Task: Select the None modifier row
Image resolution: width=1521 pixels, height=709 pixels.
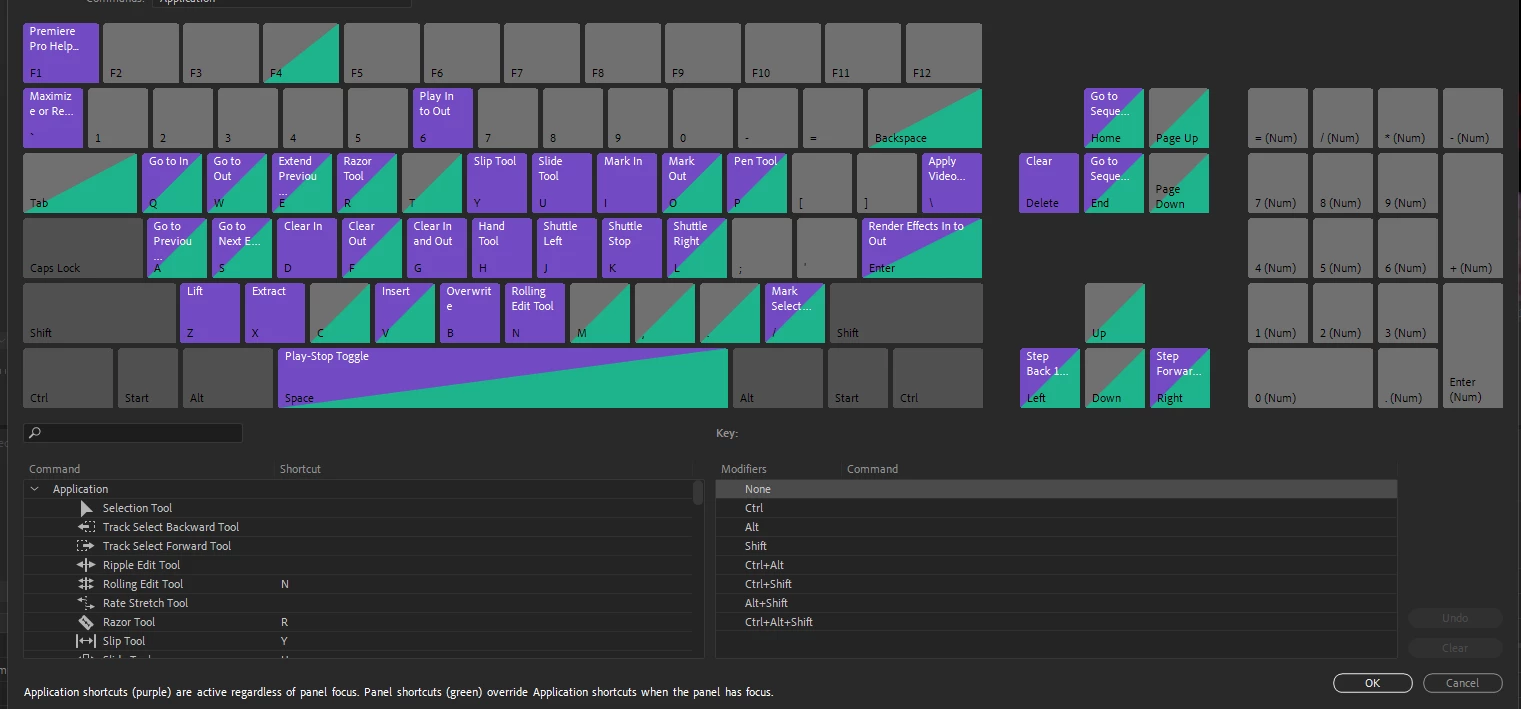Action: click(1056, 489)
